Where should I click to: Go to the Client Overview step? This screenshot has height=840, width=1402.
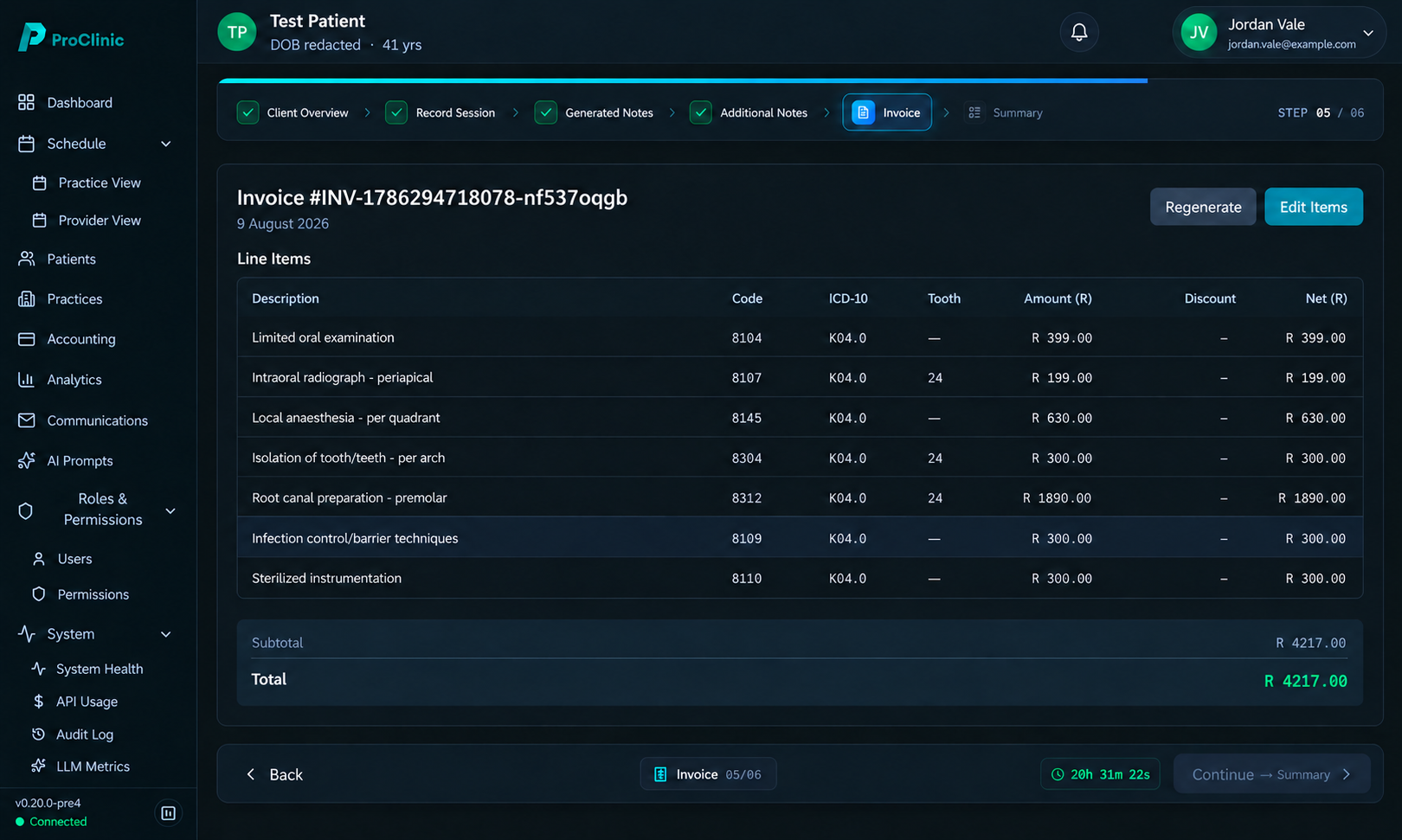point(293,112)
